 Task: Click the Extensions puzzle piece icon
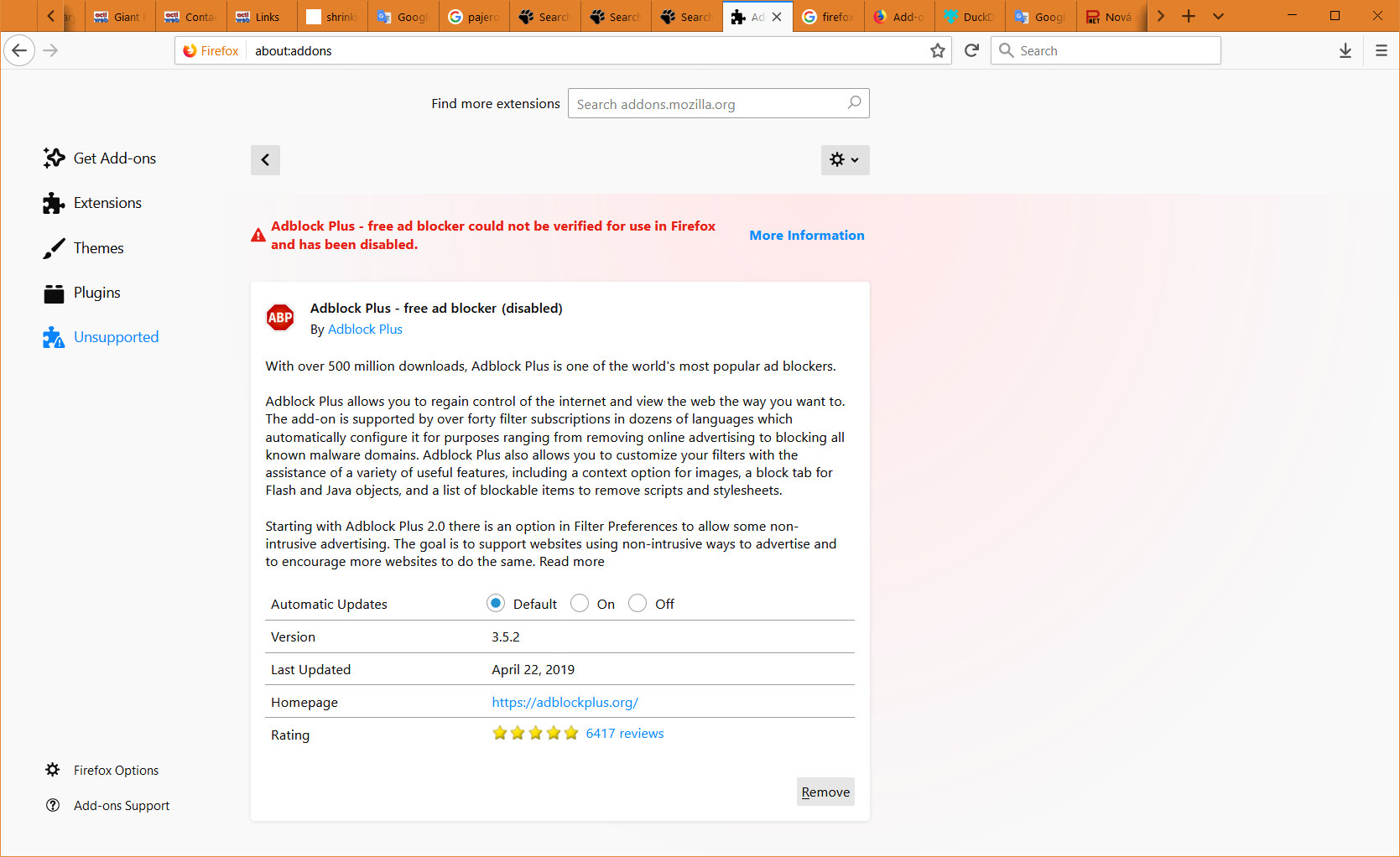pyautogui.click(x=54, y=203)
